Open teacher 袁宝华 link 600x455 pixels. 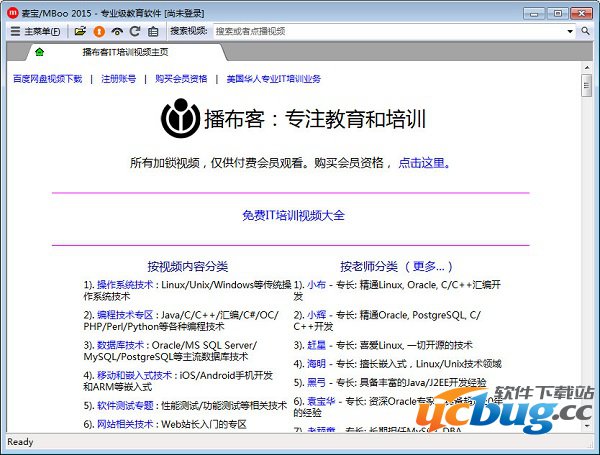pyautogui.click(x=321, y=401)
